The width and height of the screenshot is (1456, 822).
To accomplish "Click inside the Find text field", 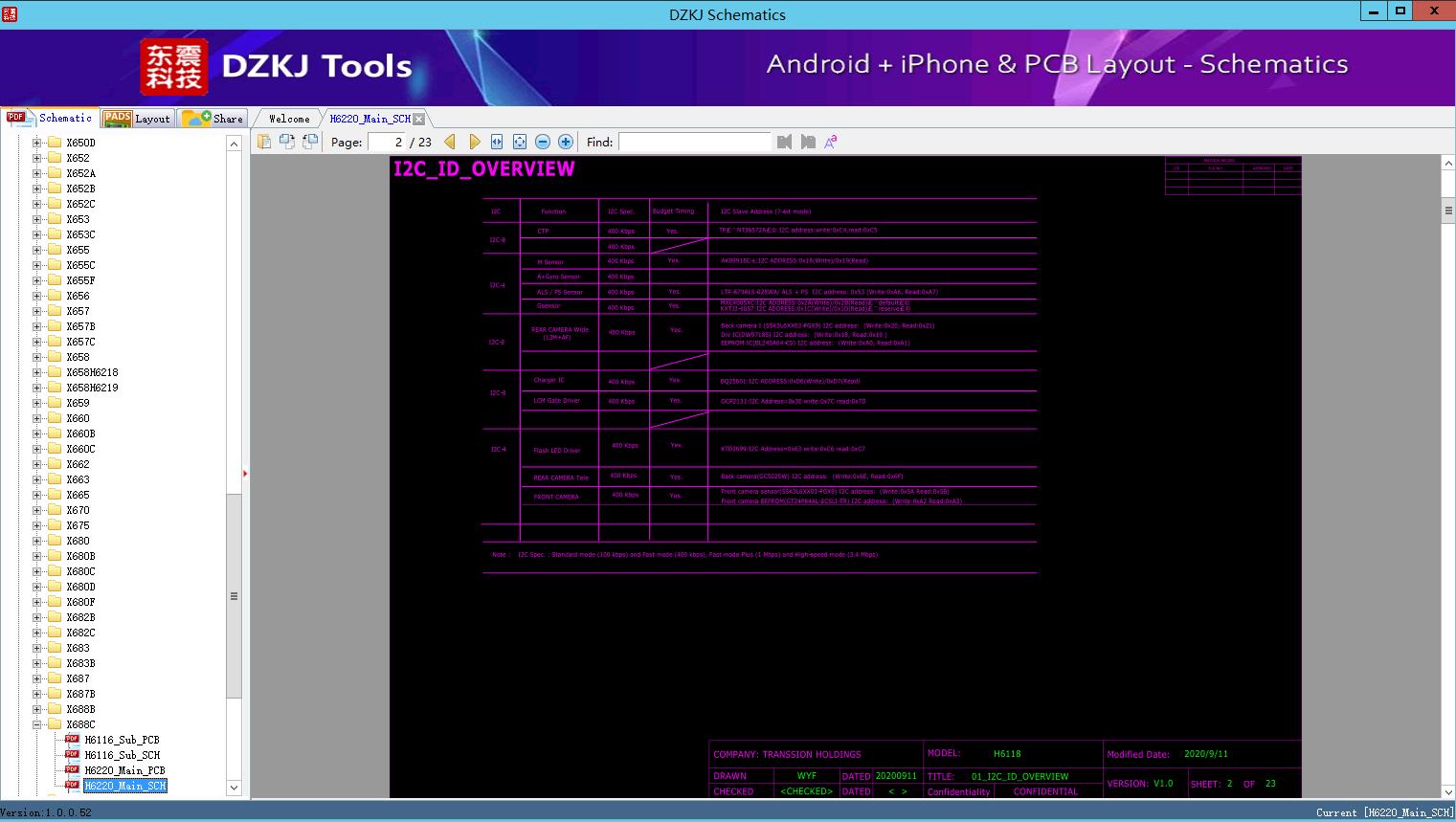I will (x=694, y=142).
